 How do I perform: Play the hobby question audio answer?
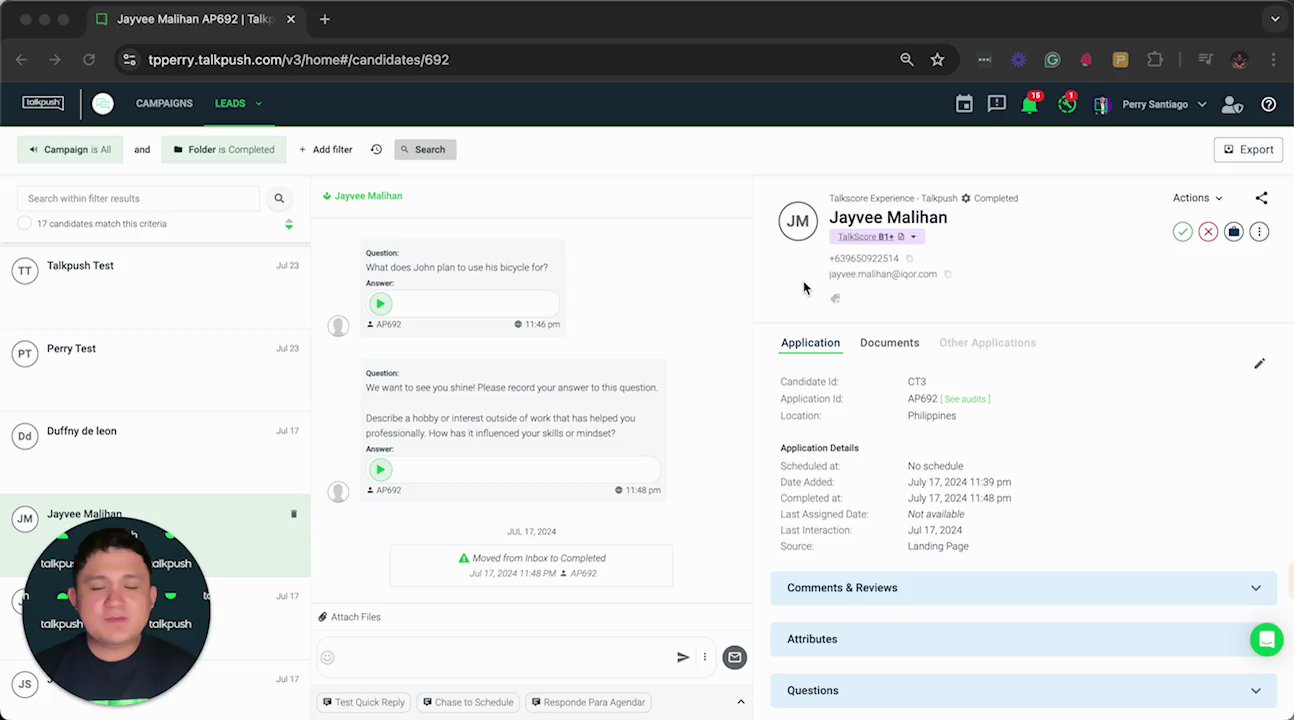coord(380,470)
